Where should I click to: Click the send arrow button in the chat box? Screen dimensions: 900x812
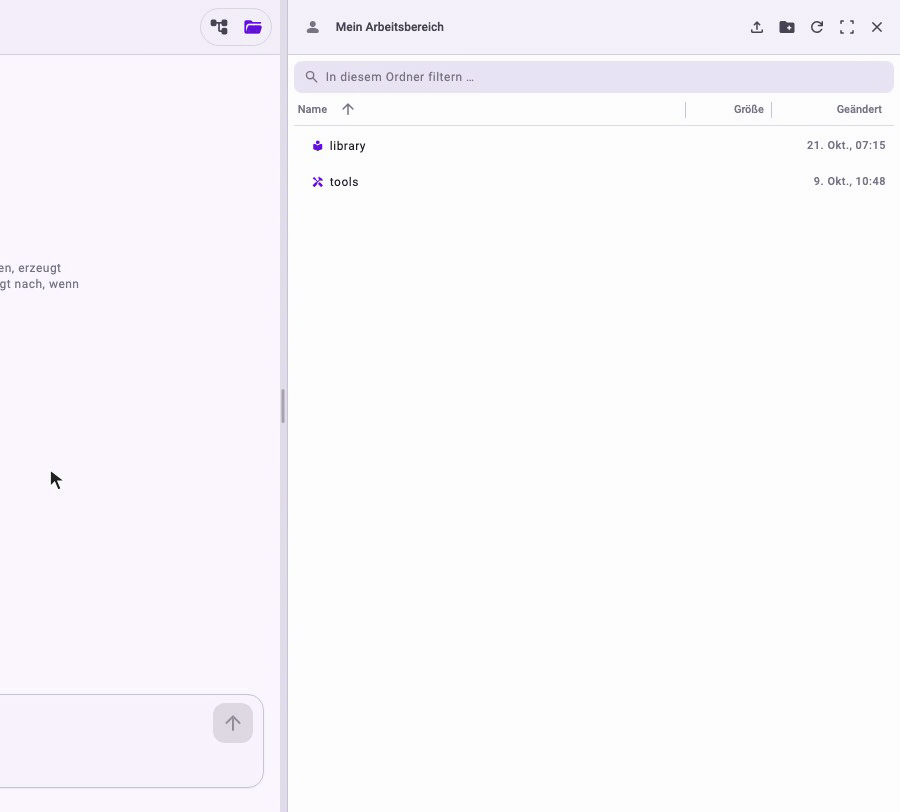pos(232,723)
